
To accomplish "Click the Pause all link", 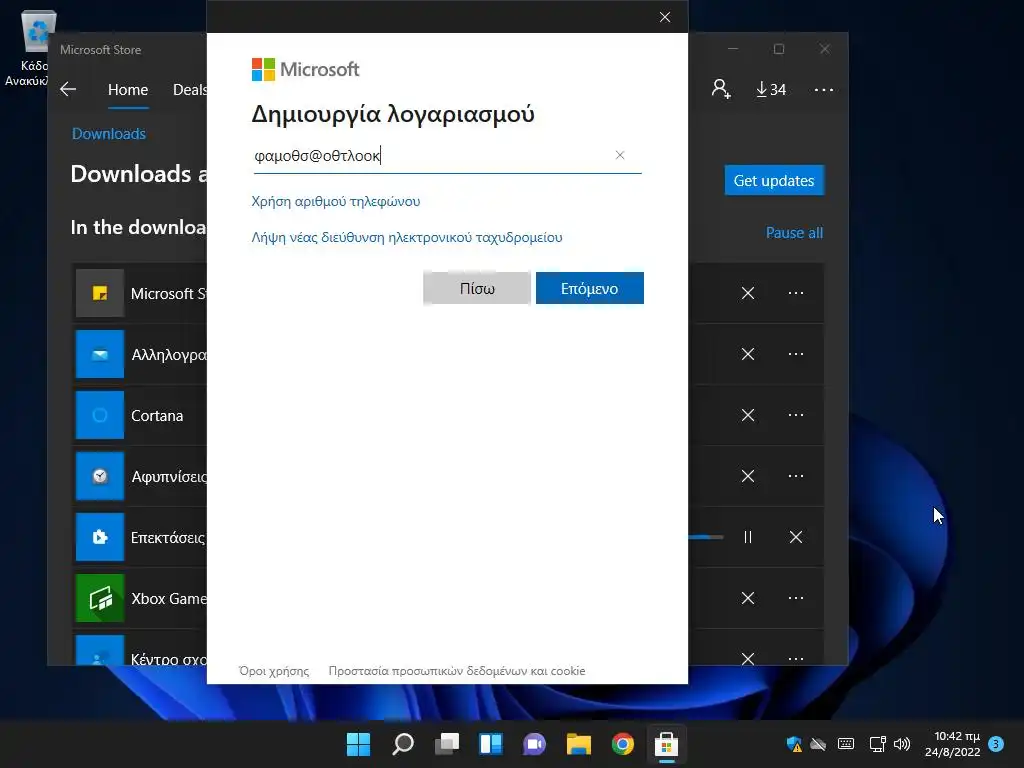I will point(794,232).
